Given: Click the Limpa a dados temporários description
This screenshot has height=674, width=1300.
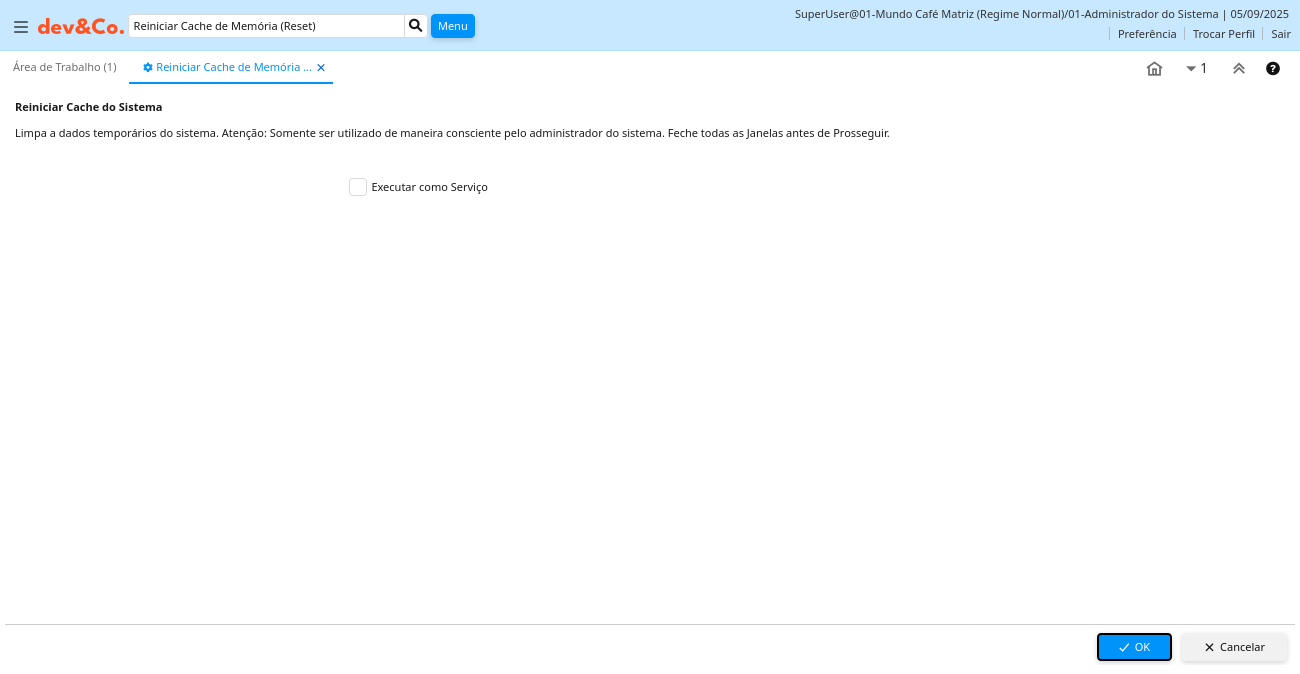Looking at the screenshot, I should tap(452, 133).
